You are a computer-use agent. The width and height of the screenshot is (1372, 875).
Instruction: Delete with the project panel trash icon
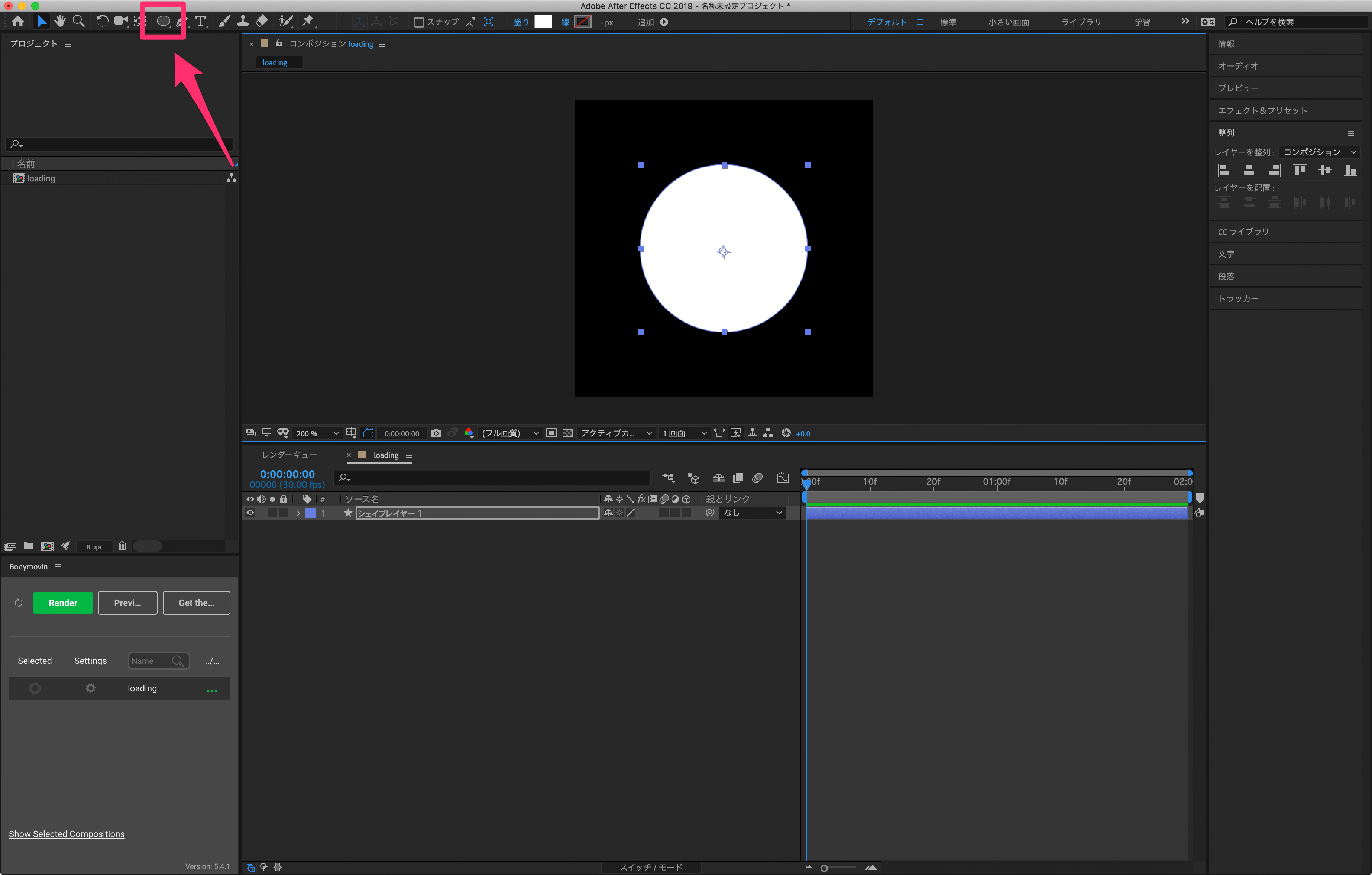pyautogui.click(x=122, y=546)
